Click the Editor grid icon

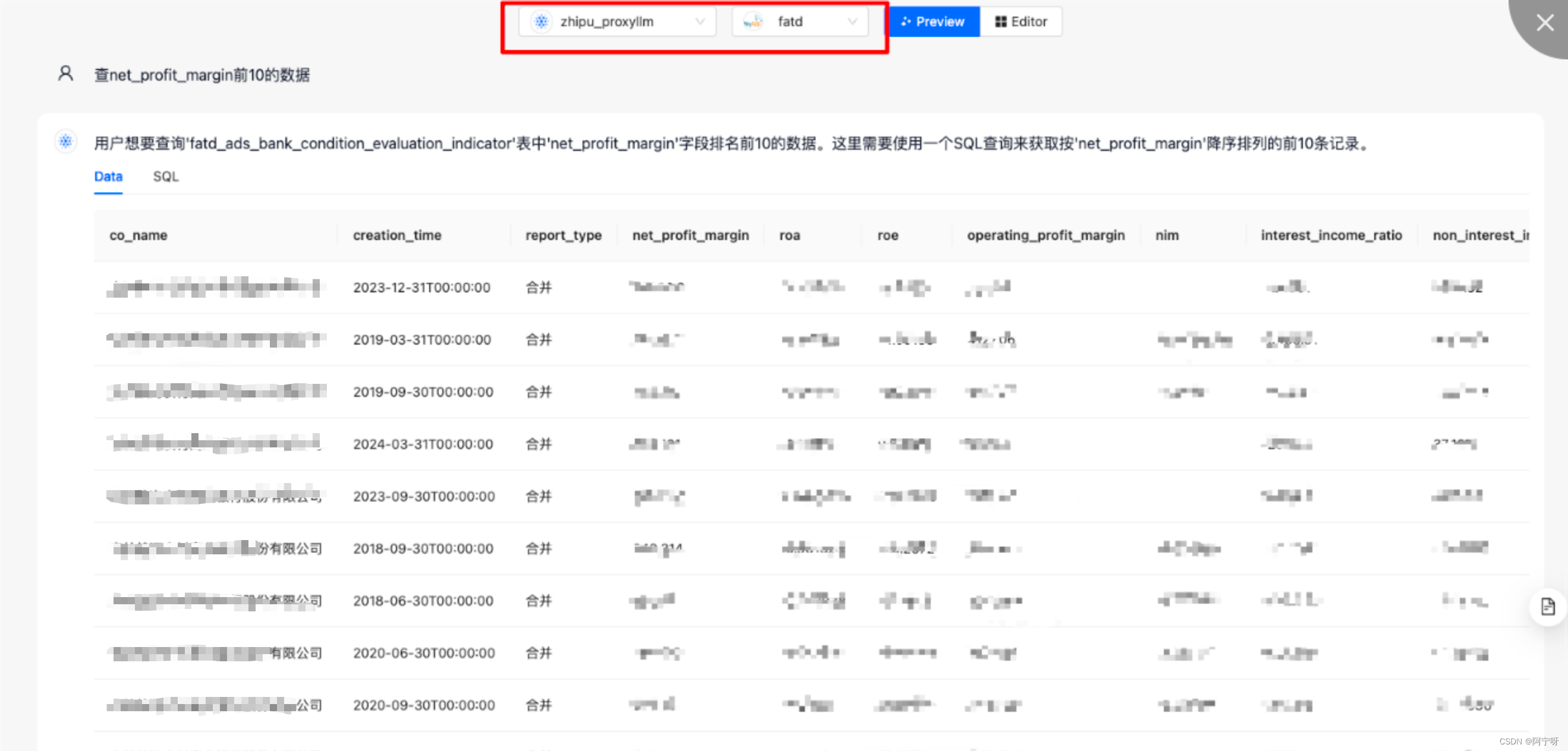[1000, 22]
